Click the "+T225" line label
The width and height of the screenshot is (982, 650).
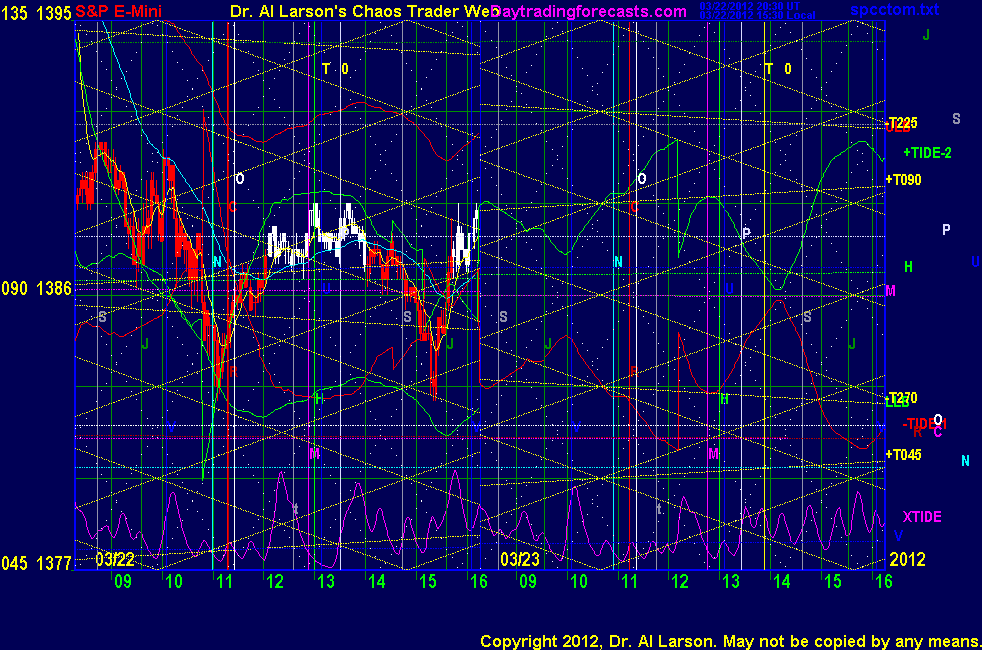(x=901, y=123)
